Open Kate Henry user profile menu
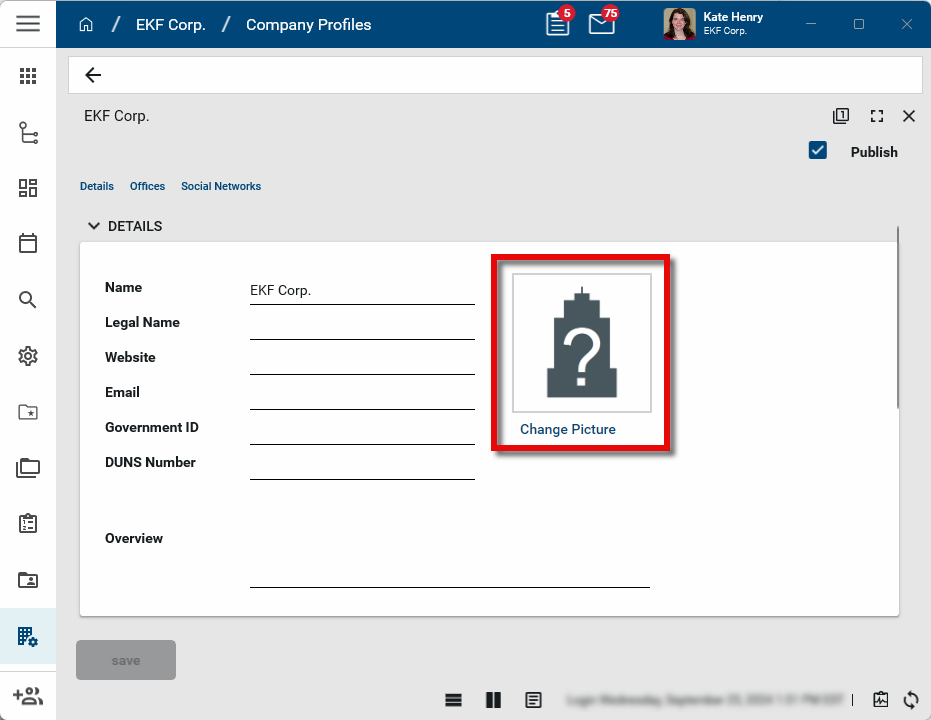 713,24
